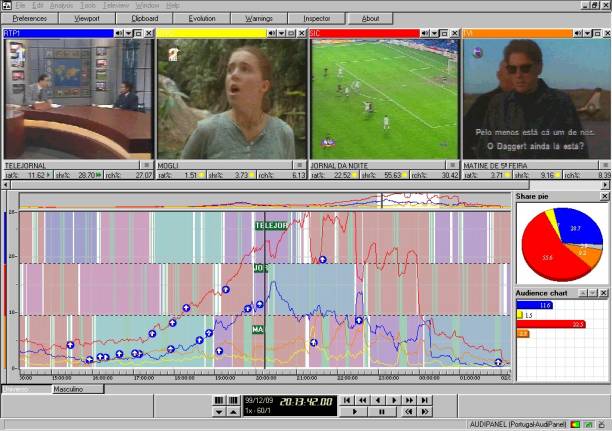Click the TELEJORNAL share double-arrow indicator
This screenshot has height=431, width=612.
99,175
